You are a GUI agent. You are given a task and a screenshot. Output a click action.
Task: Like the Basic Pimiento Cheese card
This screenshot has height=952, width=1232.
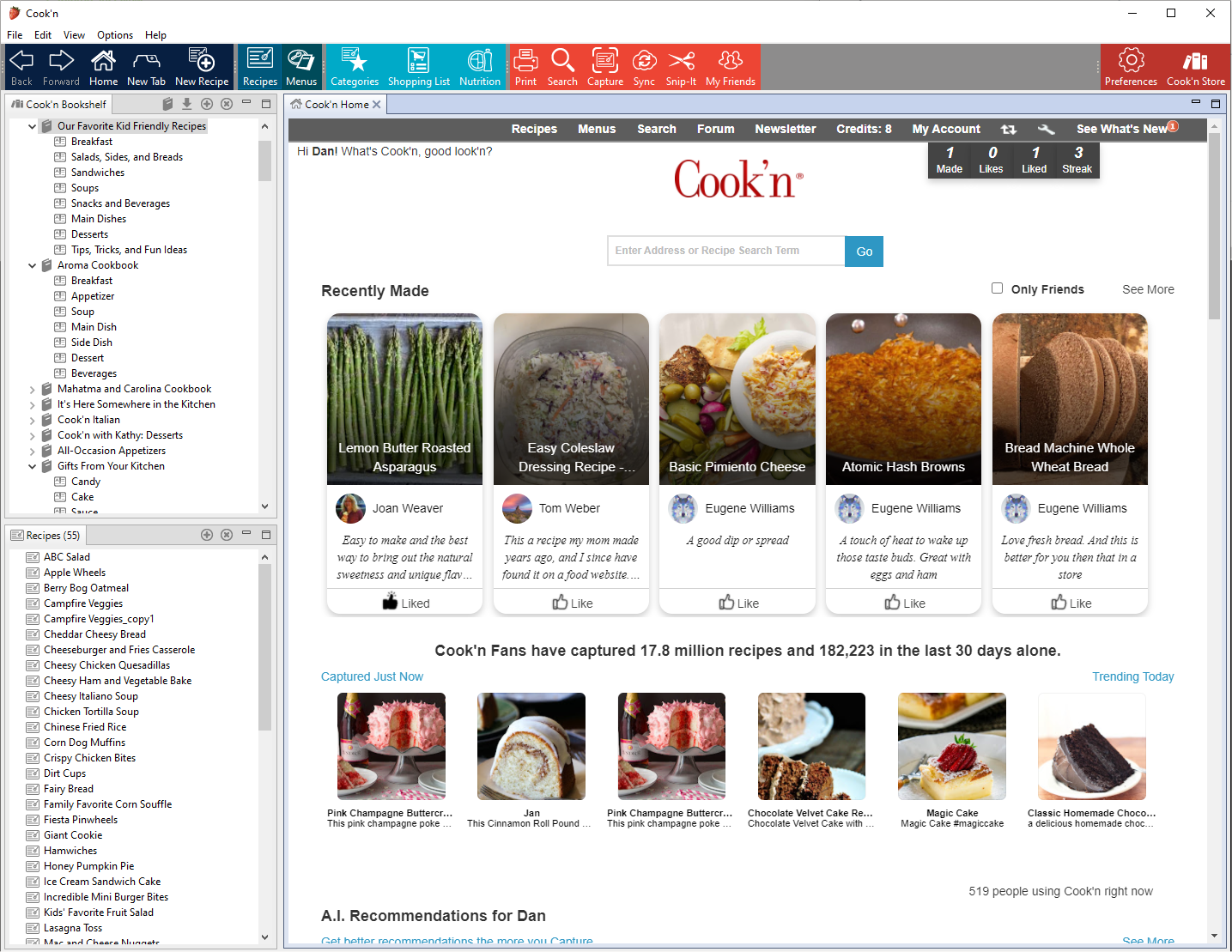738,603
